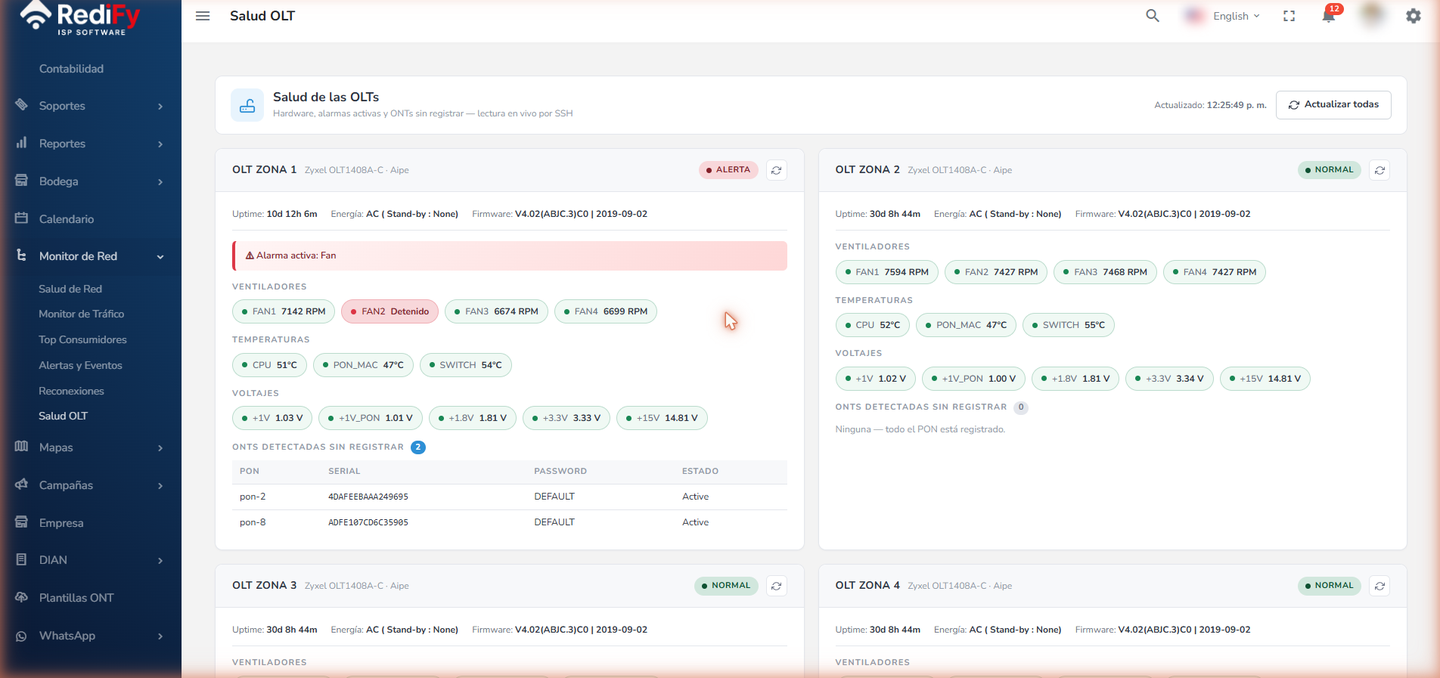
Task: Expand Soportes submenu chevron
Action: pos(160,106)
